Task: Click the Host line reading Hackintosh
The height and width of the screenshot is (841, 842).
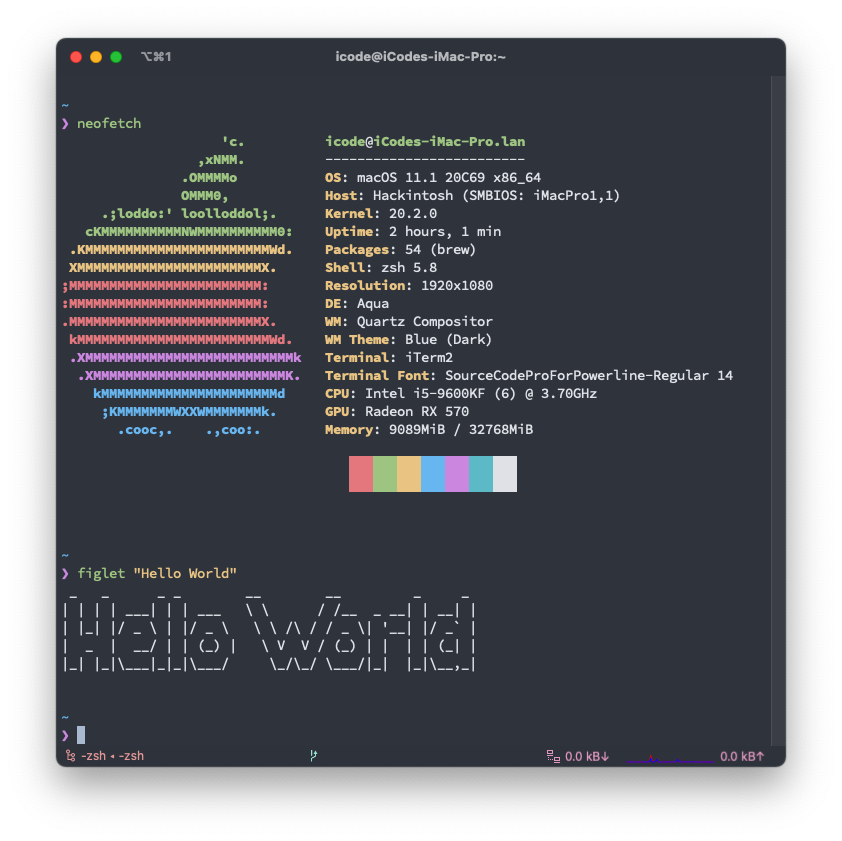Action: pyautogui.click(x=473, y=195)
